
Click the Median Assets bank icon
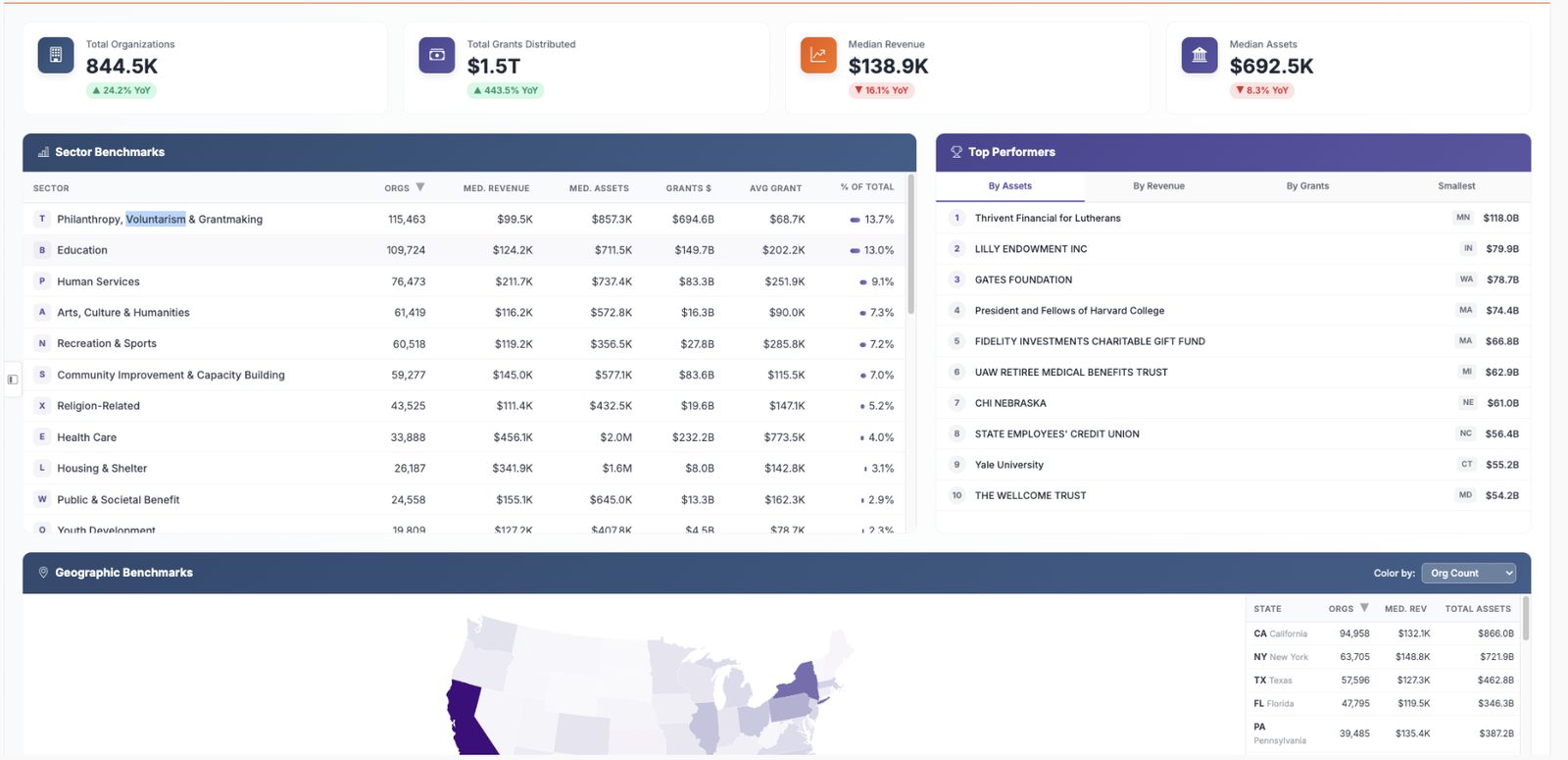pos(1200,55)
